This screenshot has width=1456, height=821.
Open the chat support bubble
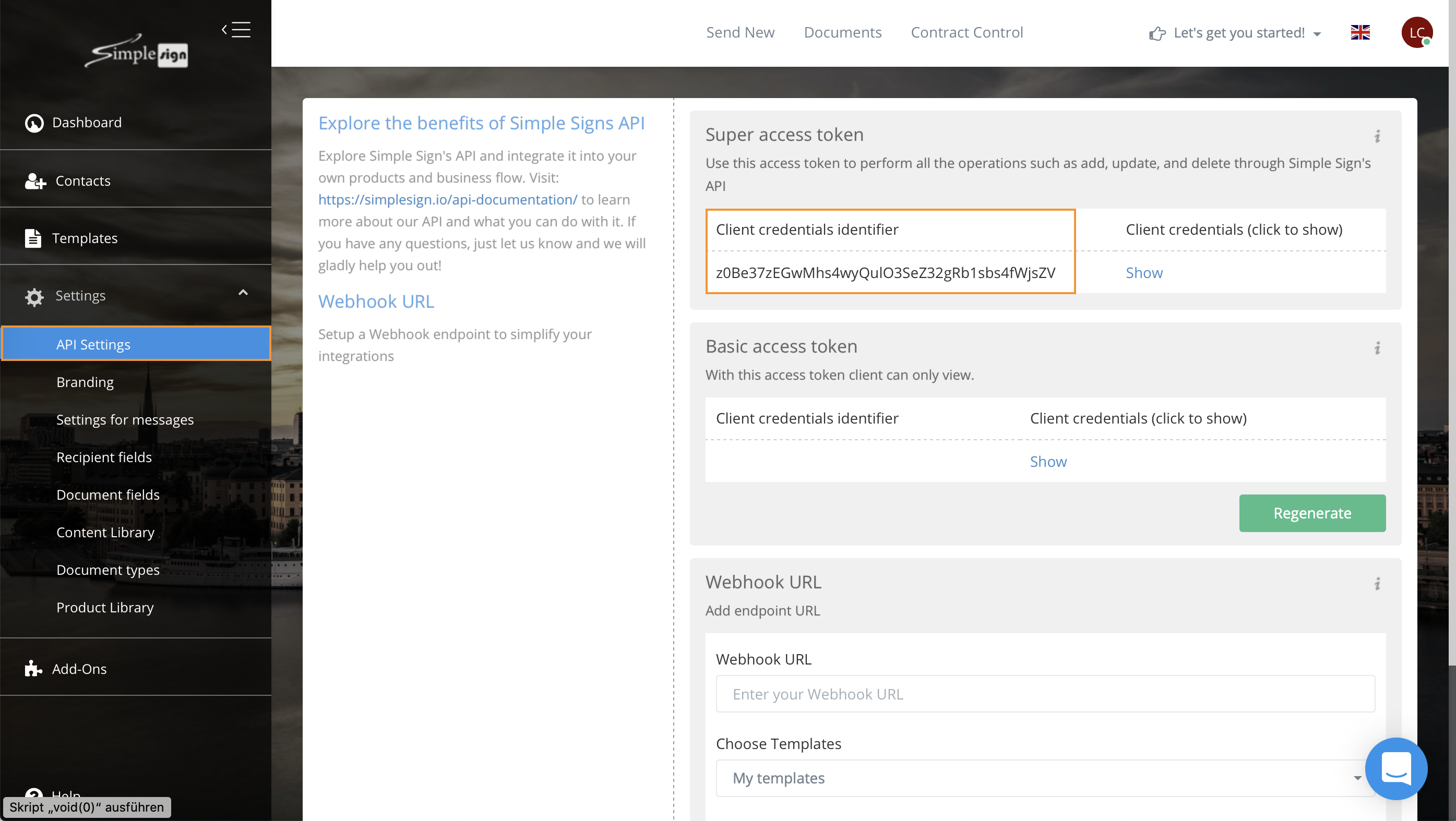coord(1396,768)
